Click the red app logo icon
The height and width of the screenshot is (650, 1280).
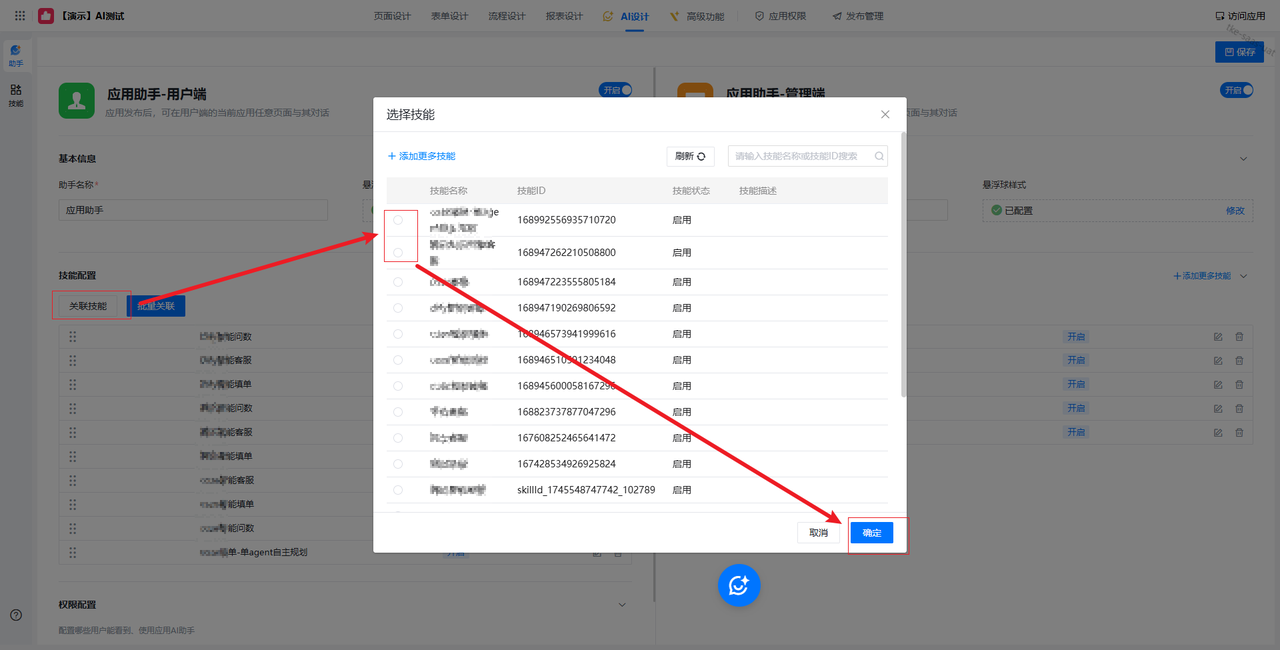coord(46,16)
